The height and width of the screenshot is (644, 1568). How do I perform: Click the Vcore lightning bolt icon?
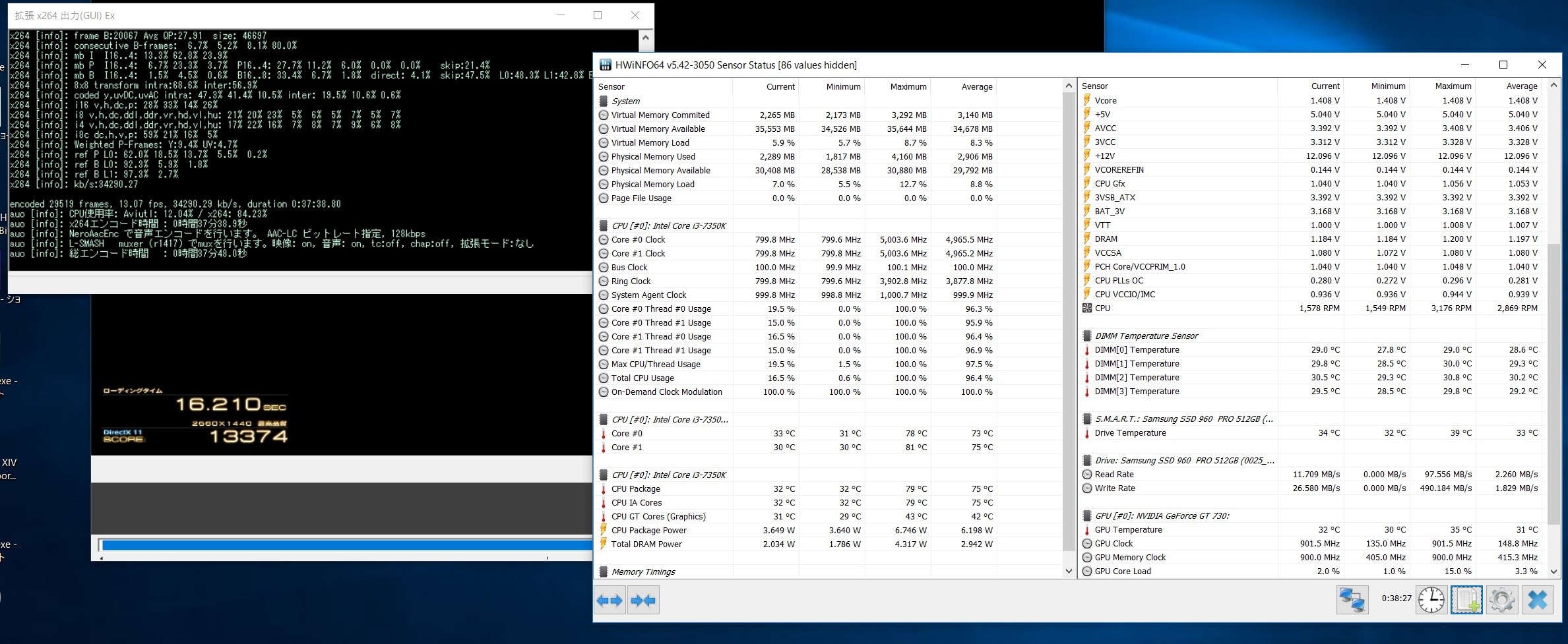1087,100
